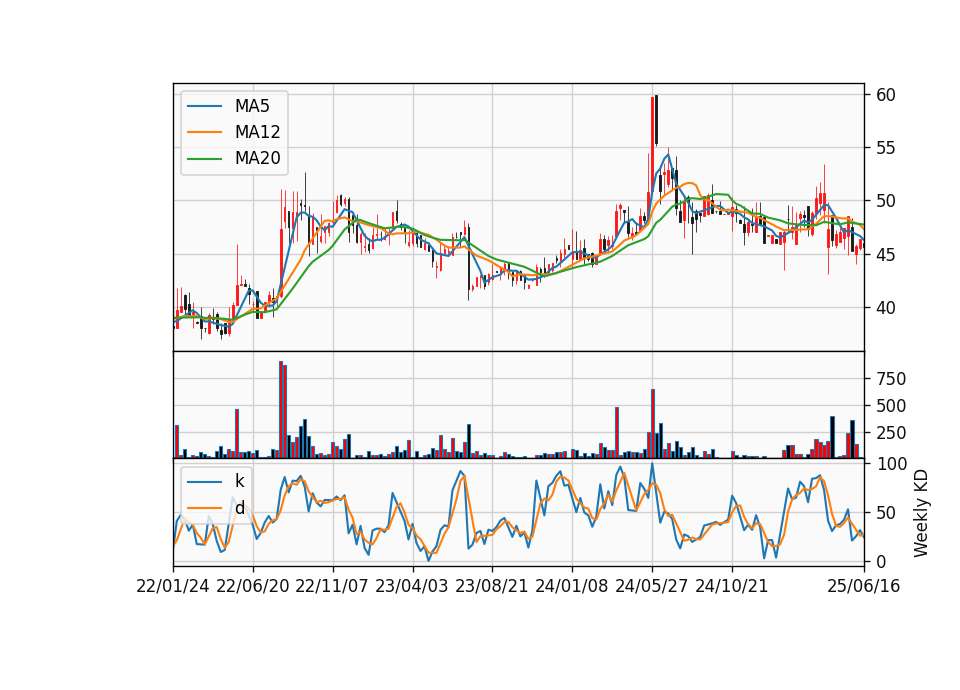The width and height of the screenshot is (960, 690).
Task: Click the date label 22/01/24
Action: tap(173, 586)
